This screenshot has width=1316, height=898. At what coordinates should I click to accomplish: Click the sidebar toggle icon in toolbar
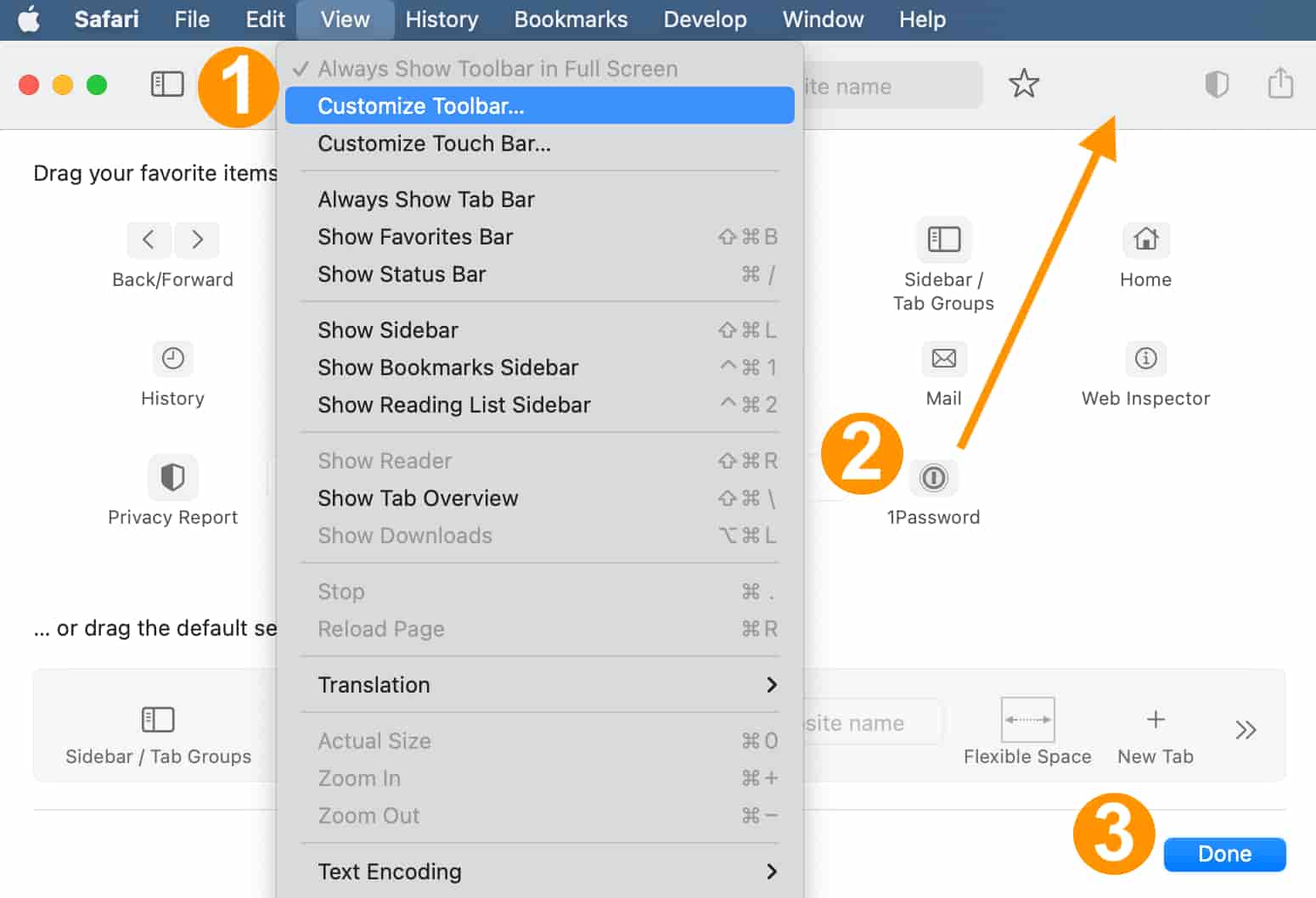coord(167,84)
